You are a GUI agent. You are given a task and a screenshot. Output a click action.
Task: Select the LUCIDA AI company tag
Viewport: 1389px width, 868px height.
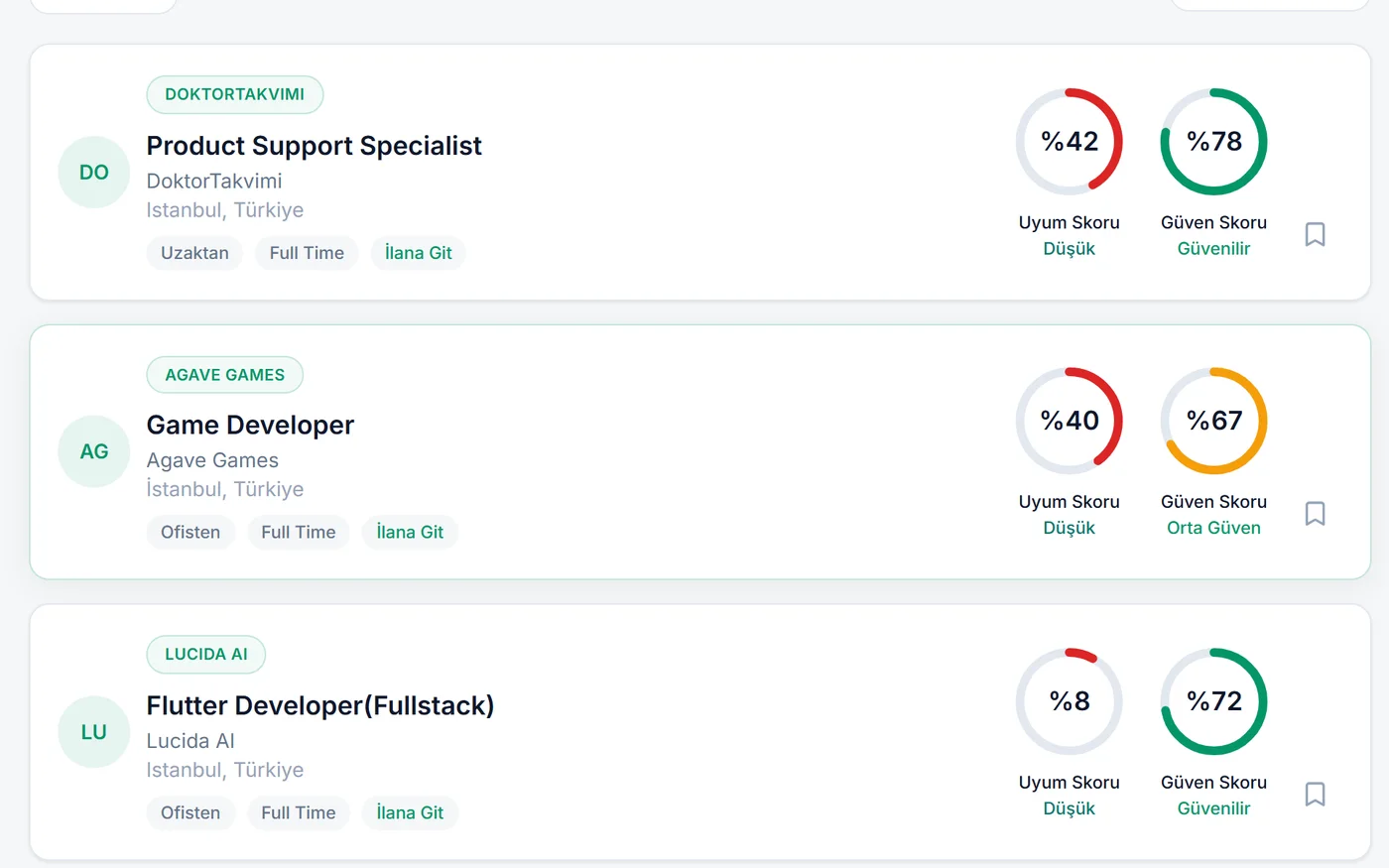pyautogui.click(x=206, y=655)
